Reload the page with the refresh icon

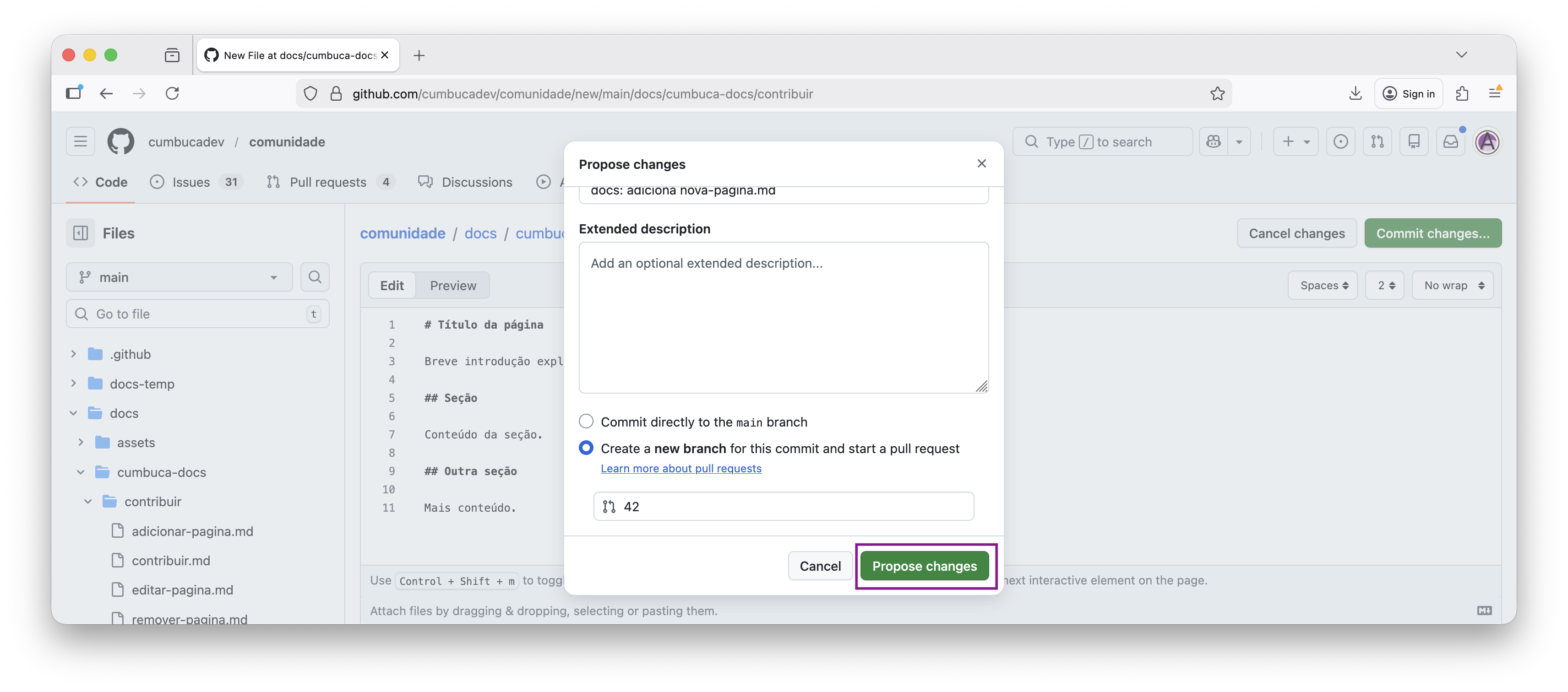(x=172, y=93)
